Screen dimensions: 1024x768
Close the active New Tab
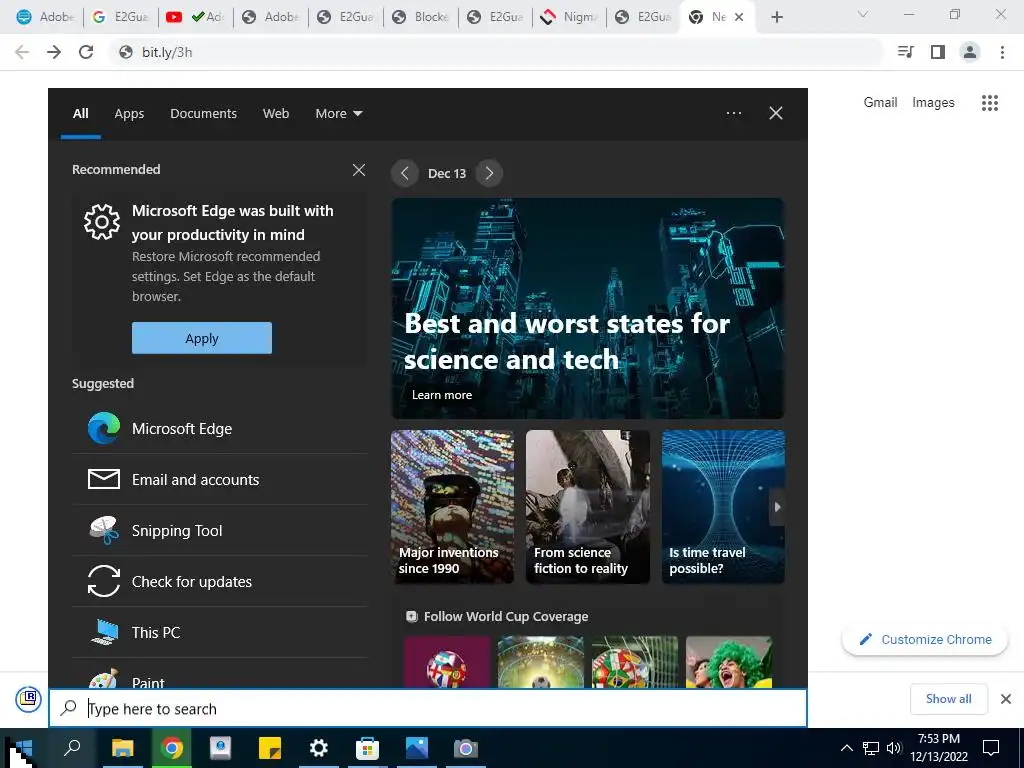pos(739,17)
